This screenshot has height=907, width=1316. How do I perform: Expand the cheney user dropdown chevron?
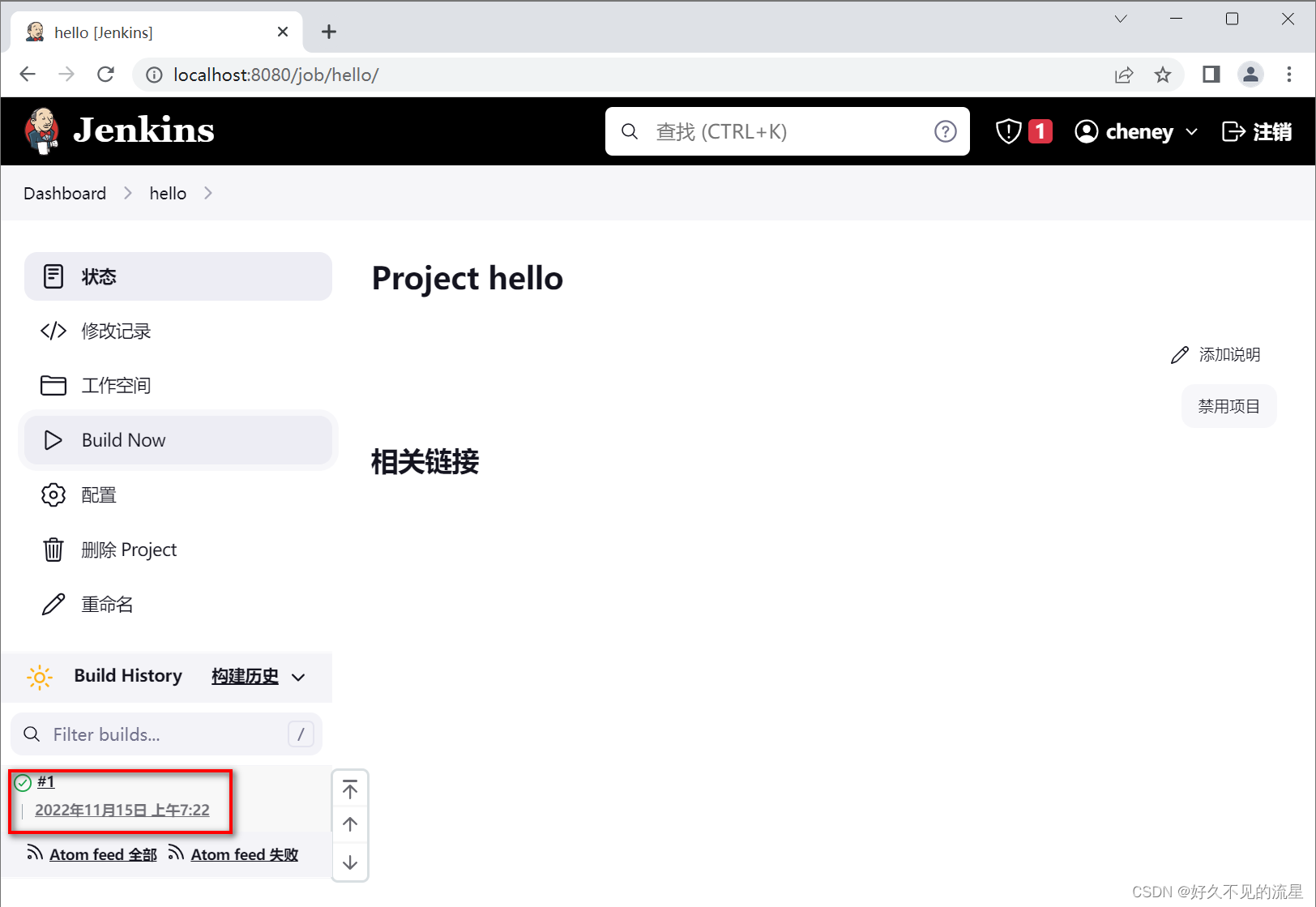(1191, 131)
